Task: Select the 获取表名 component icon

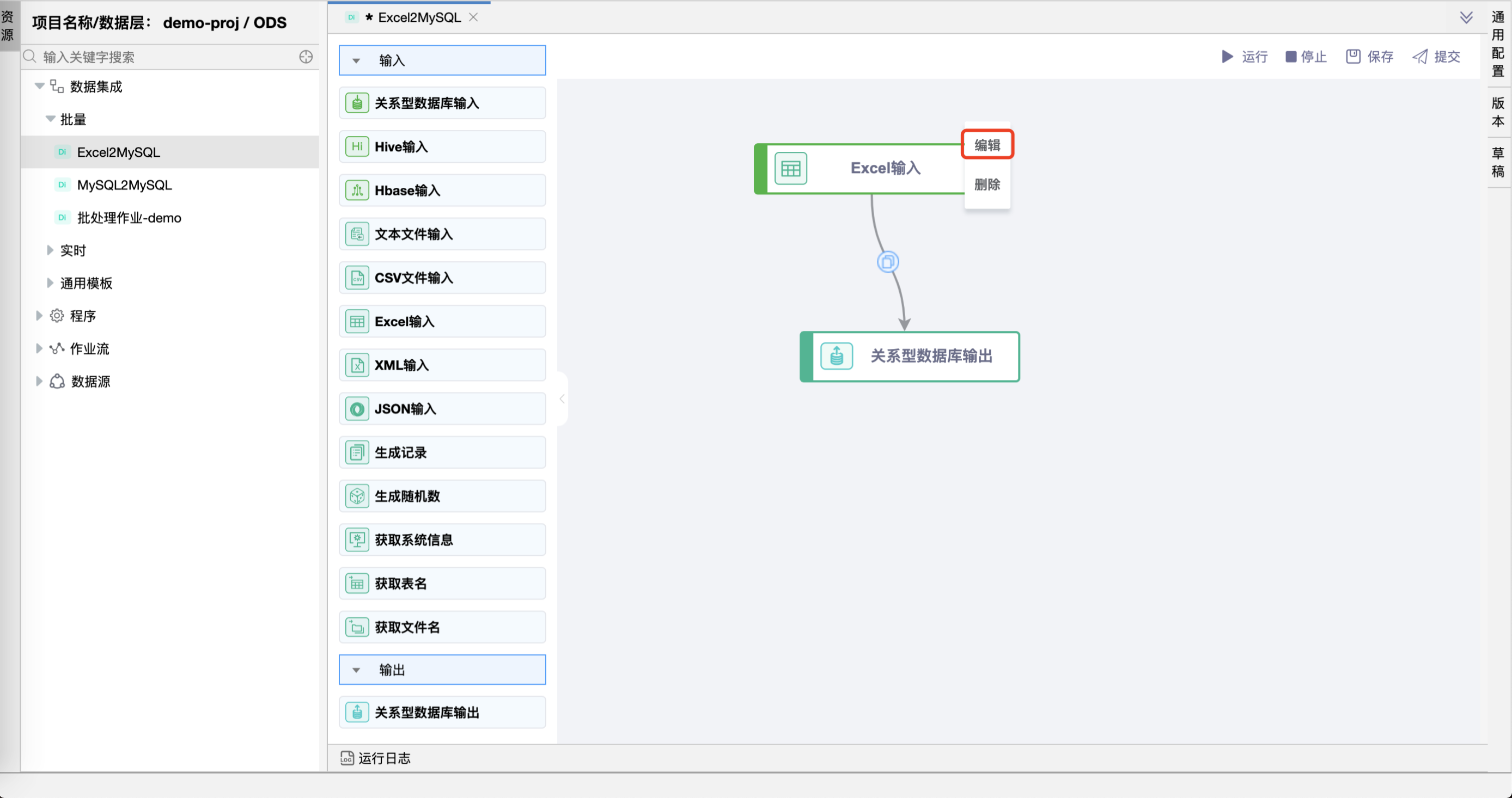Action: [x=356, y=582]
